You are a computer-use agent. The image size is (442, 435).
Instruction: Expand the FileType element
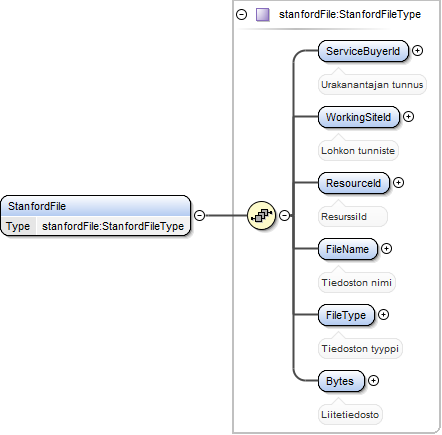[383, 315]
